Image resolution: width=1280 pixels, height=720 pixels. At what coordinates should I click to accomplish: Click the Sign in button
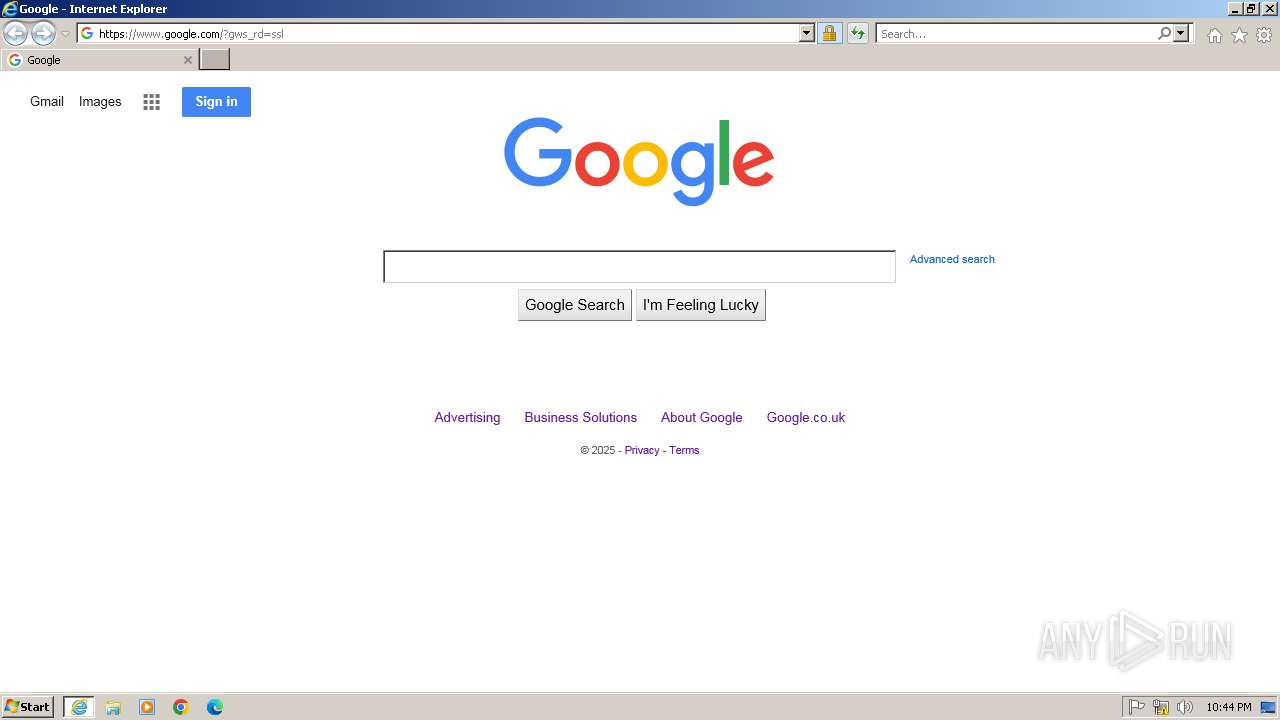[x=216, y=102]
